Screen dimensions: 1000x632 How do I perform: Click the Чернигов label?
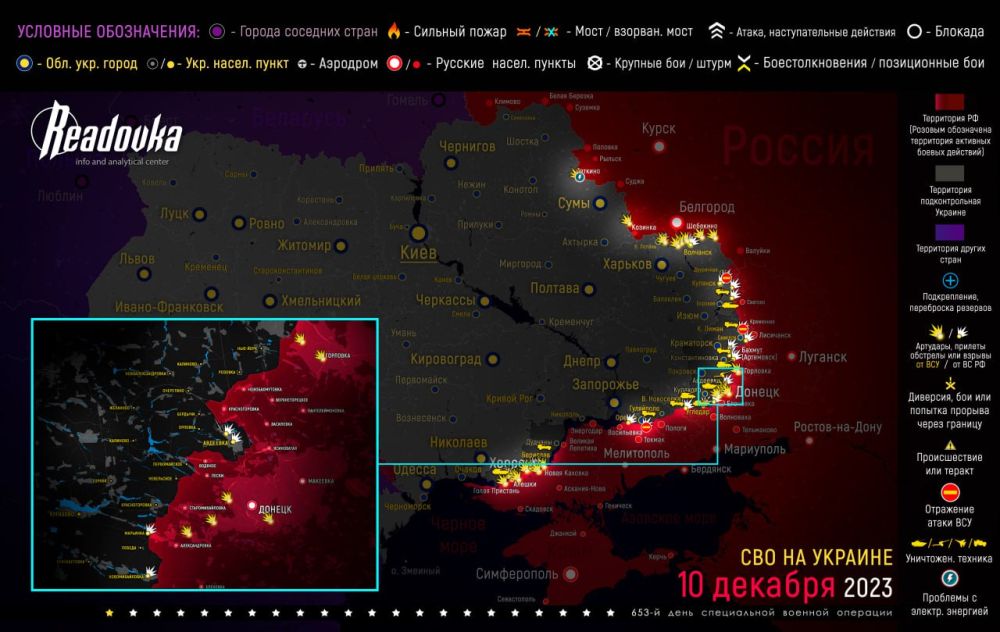tap(467, 146)
